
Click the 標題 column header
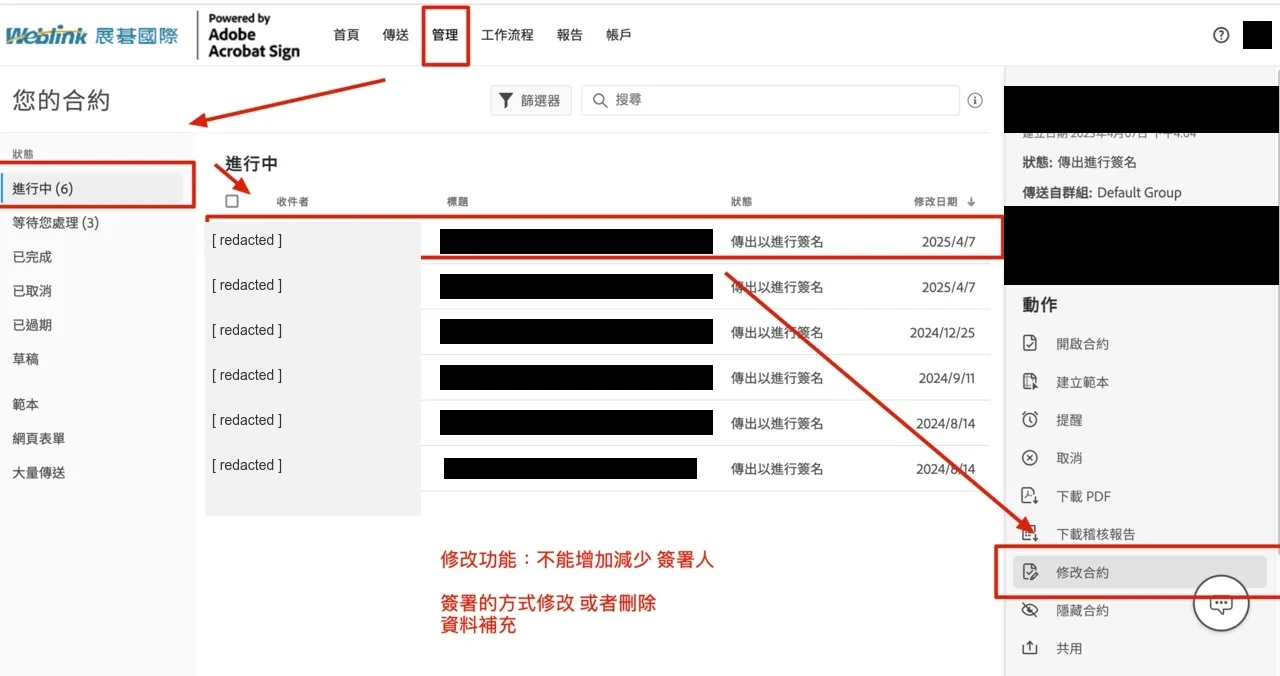(x=457, y=202)
